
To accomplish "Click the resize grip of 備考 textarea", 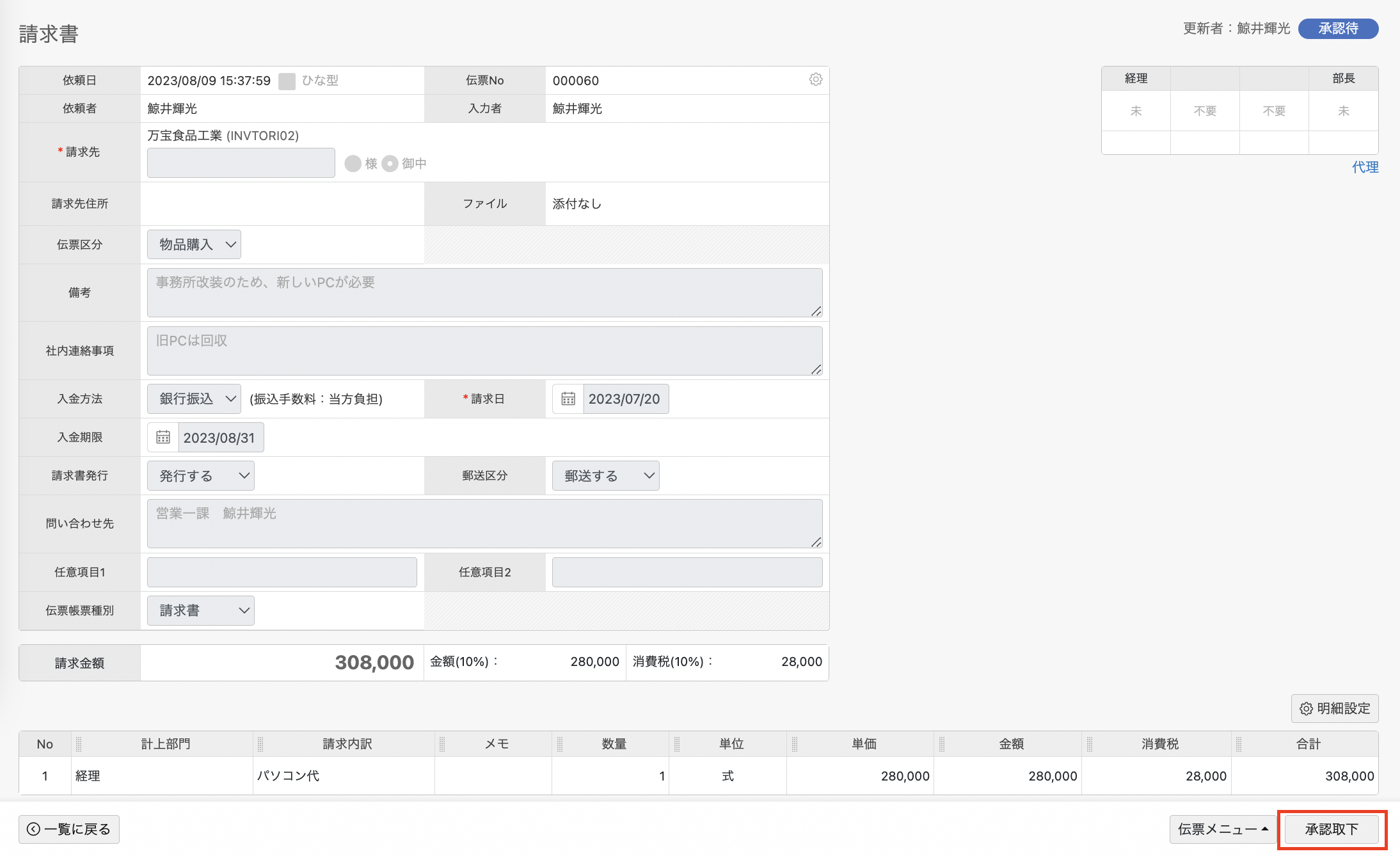I will [x=816, y=311].
